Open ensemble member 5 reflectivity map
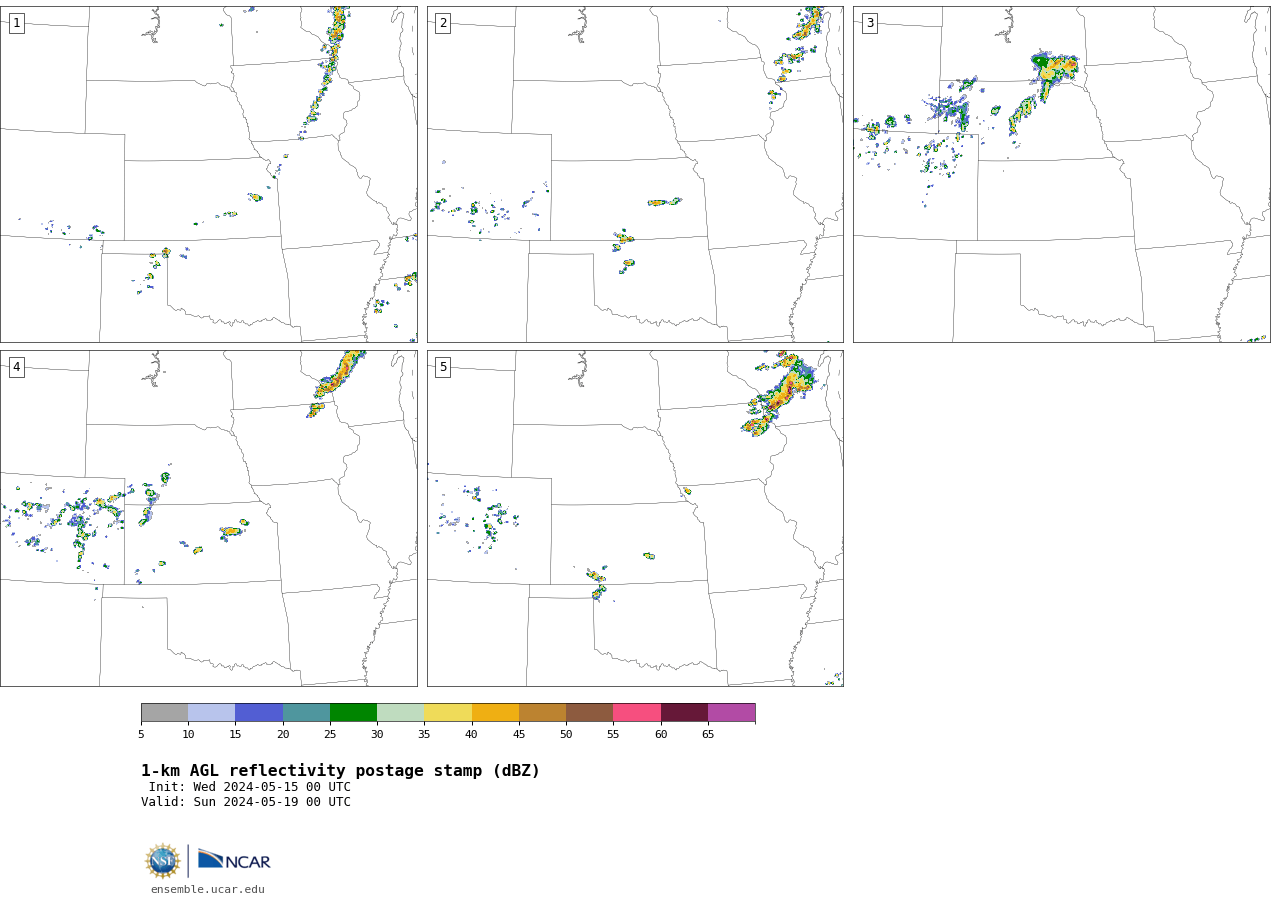This screenshot has width=1280, height=901. 635,518
